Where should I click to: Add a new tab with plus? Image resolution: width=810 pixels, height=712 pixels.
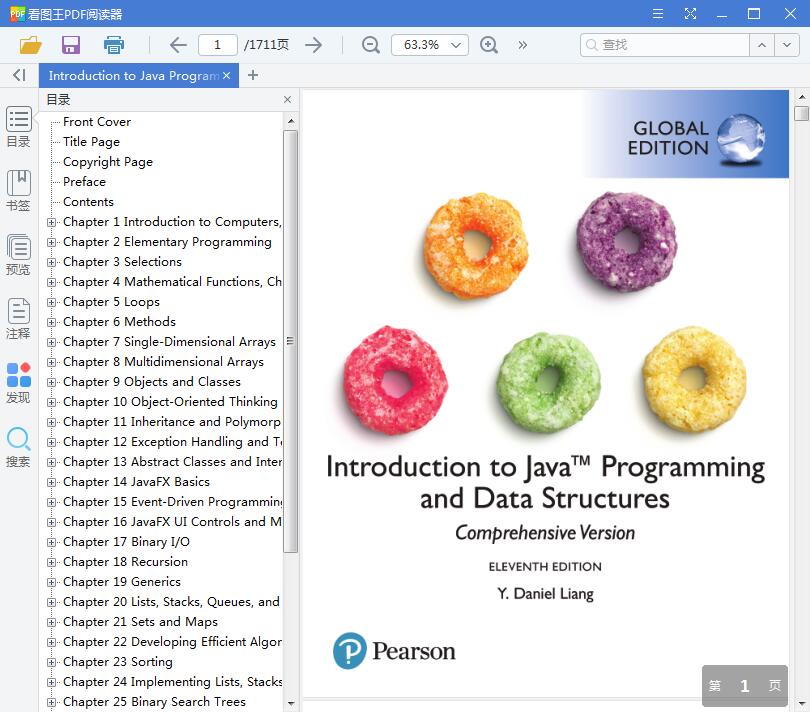[x=253, y=75]
